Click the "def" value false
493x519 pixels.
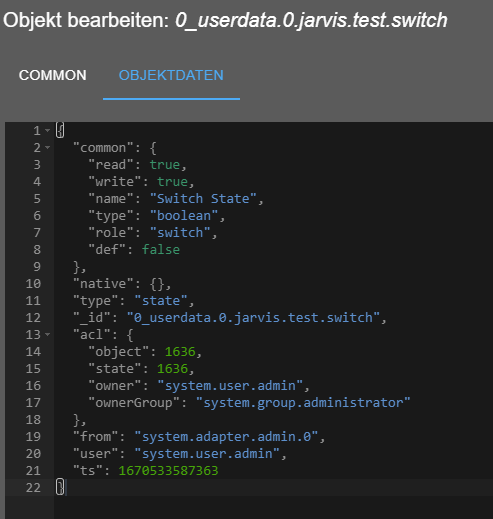pos(161,250)
